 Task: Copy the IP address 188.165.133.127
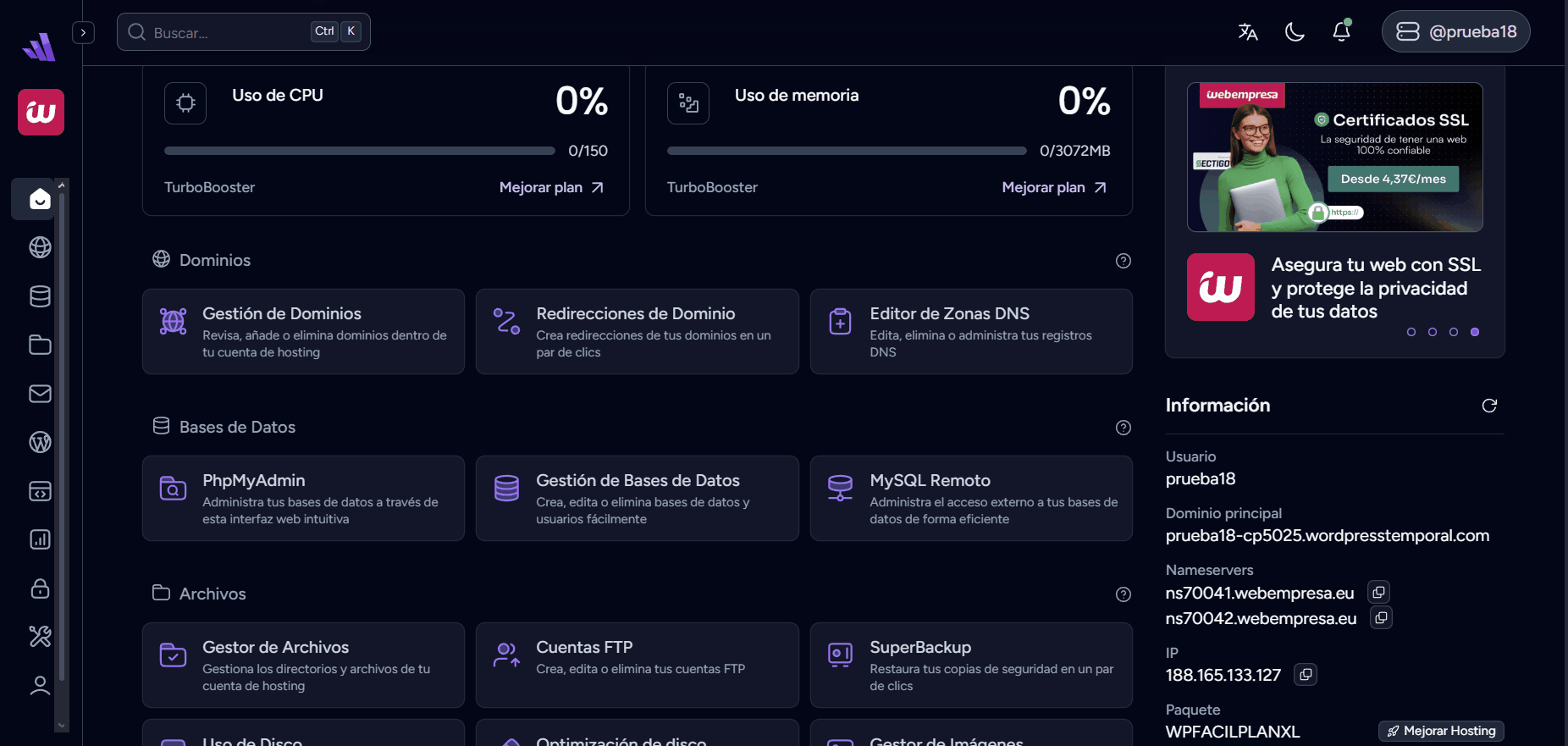pos(1306,675)
